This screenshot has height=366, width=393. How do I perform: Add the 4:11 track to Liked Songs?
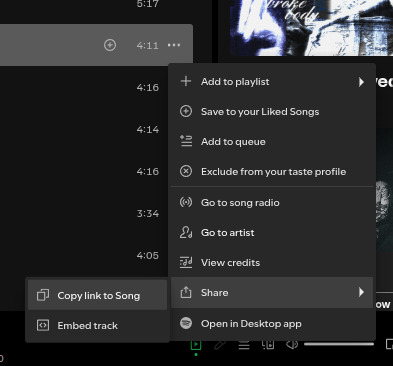click(110, 45)
